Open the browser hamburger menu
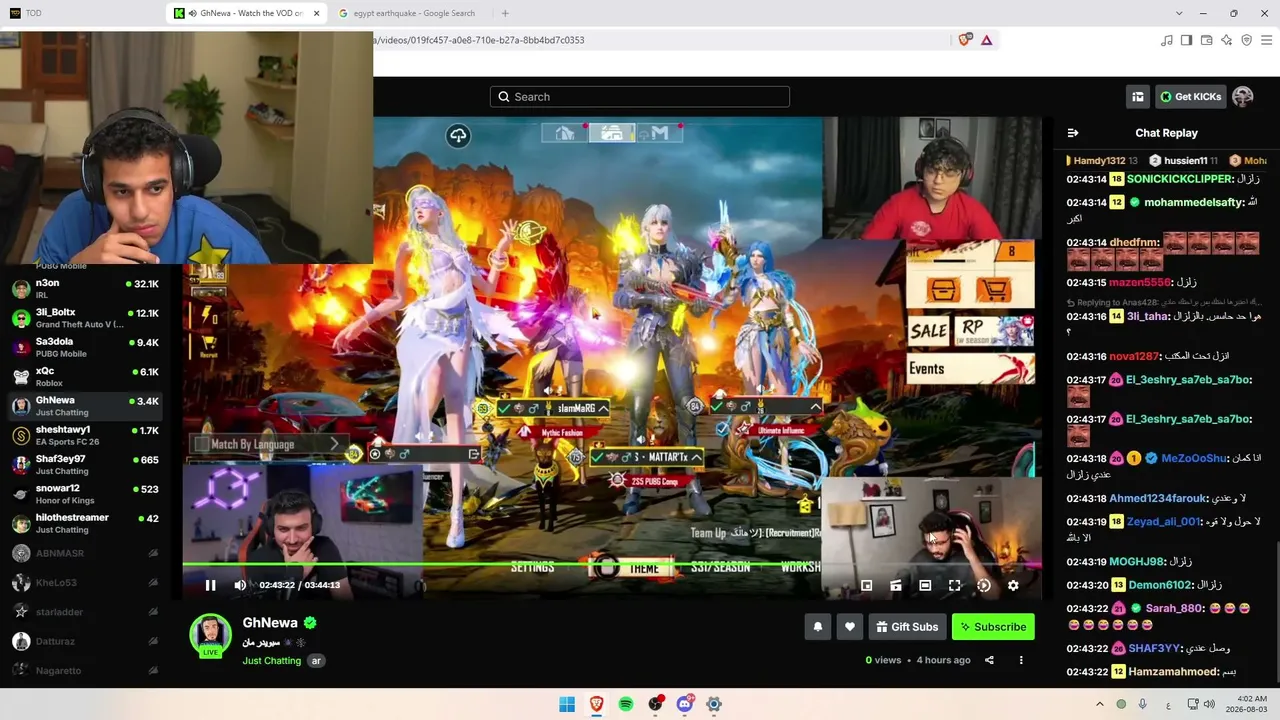 click(x=1266, y=40)
